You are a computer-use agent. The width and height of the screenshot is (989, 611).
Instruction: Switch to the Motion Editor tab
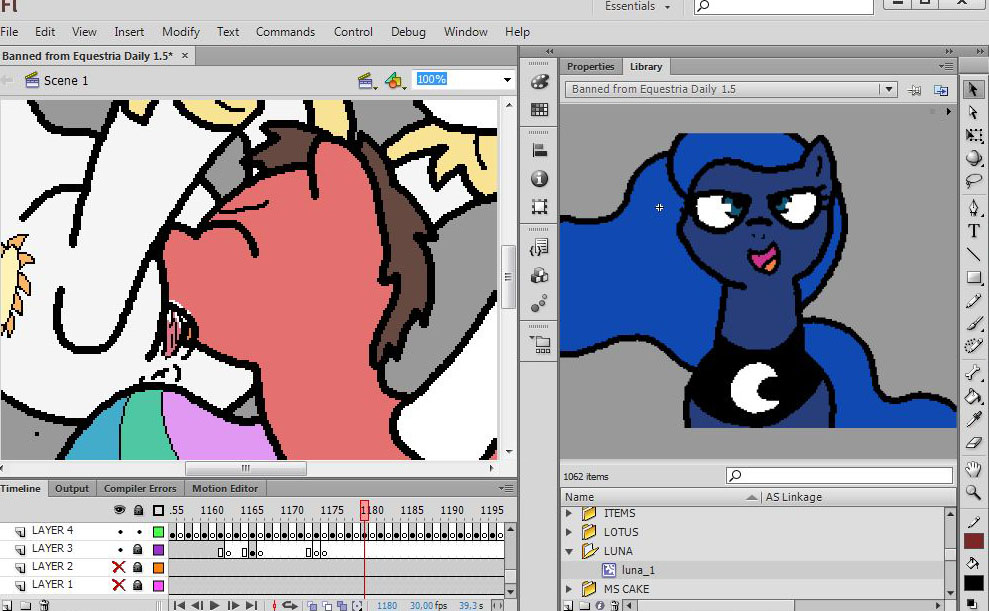pos(225,488)
